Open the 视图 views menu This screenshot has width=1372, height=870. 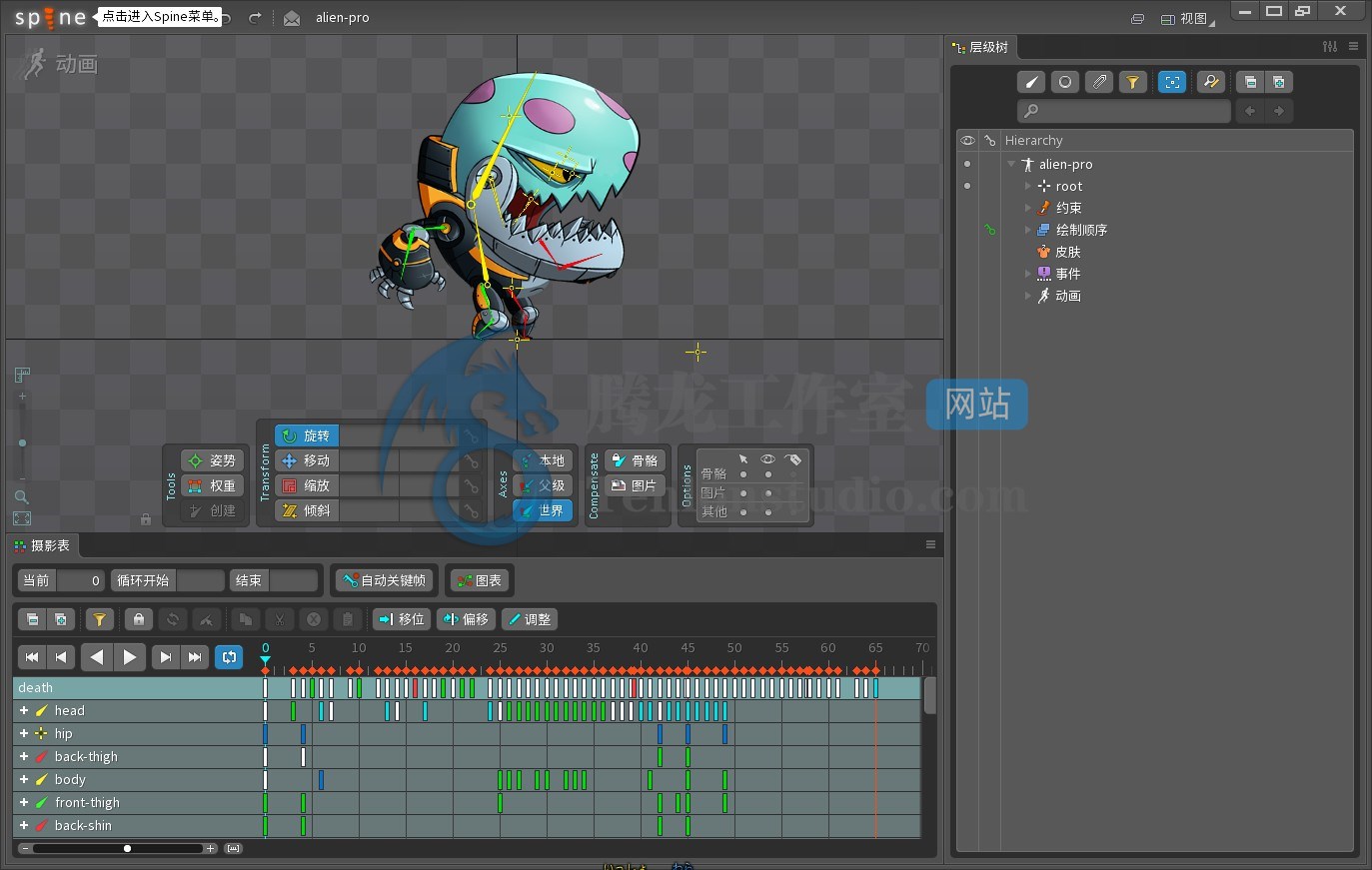(x=1186, y=18)
